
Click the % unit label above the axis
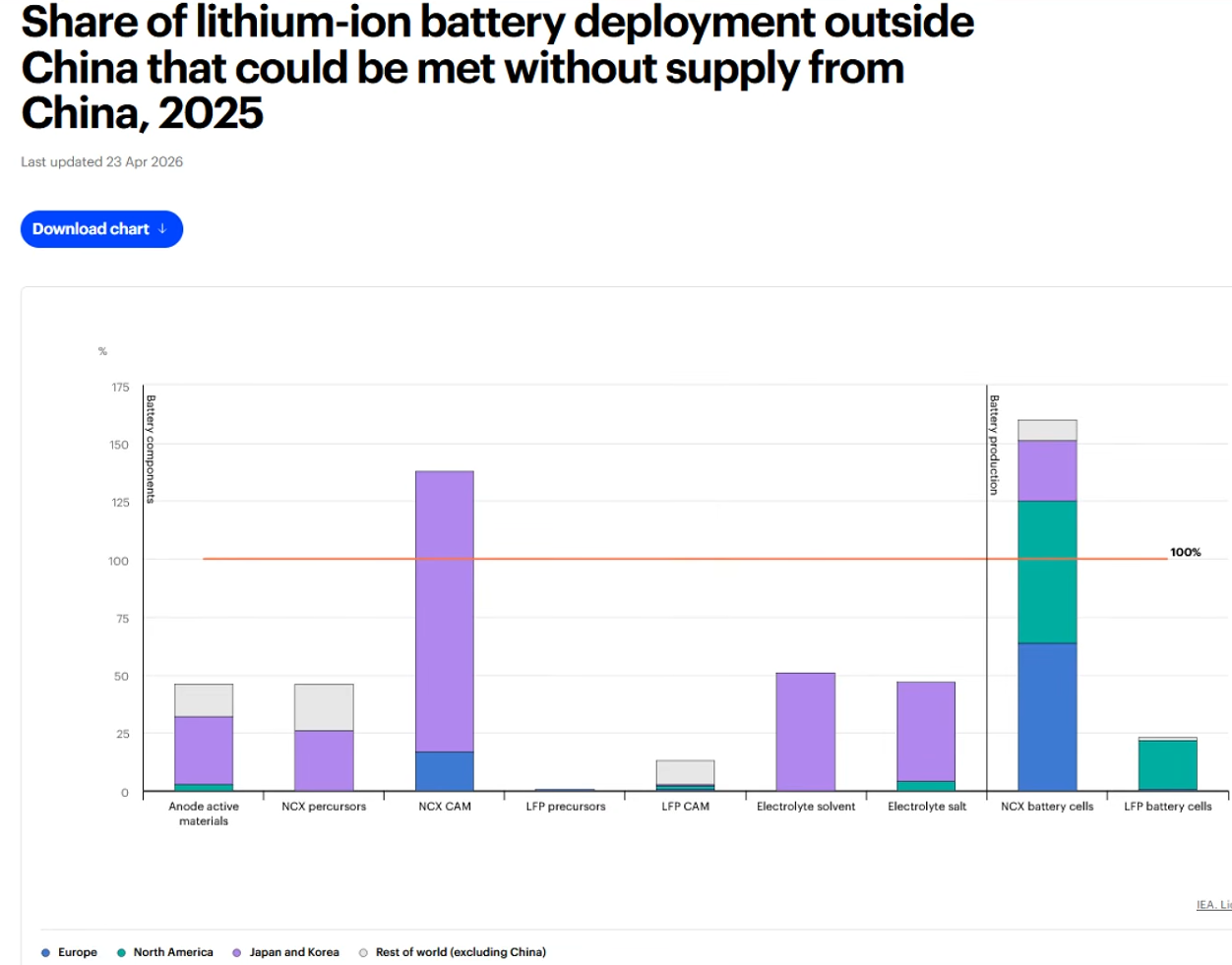tap(102, 351)
